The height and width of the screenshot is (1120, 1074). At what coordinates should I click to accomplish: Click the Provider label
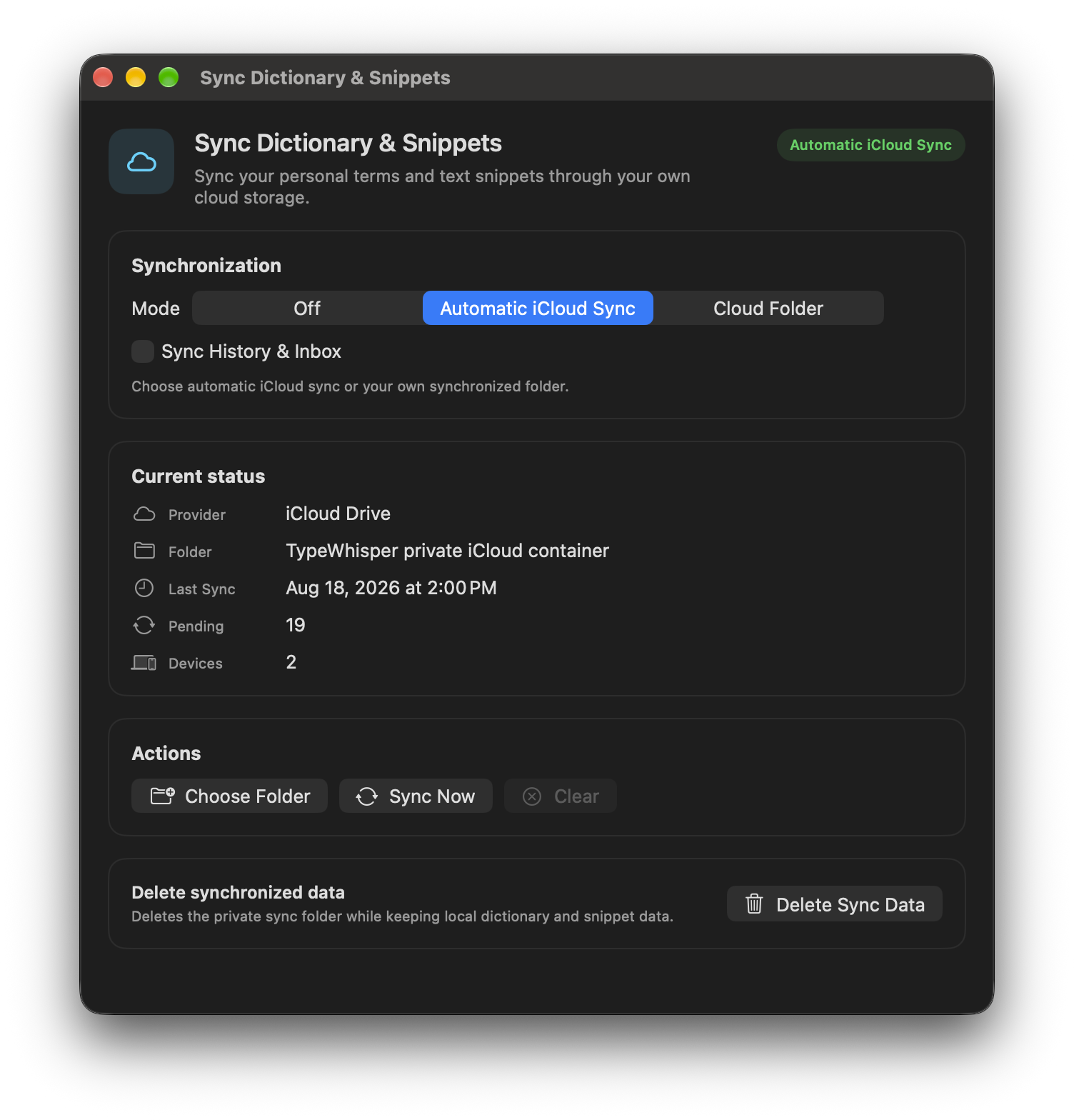coord(197,515)
